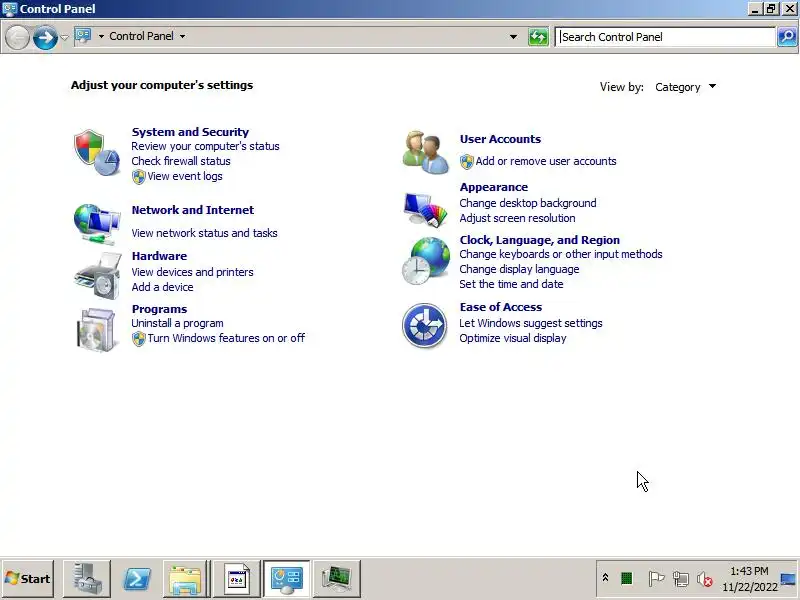Click the Control Panel icon in the address bar
Viewport: 800px width, 600px height.
point(83,36)
